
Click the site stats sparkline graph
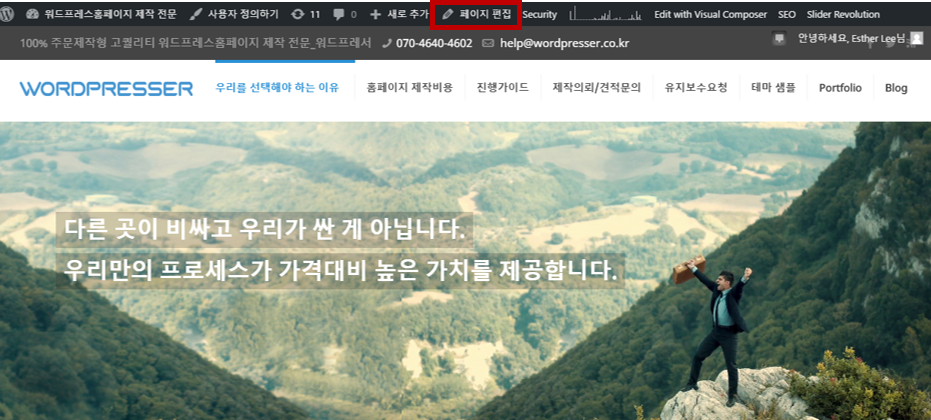606,14
